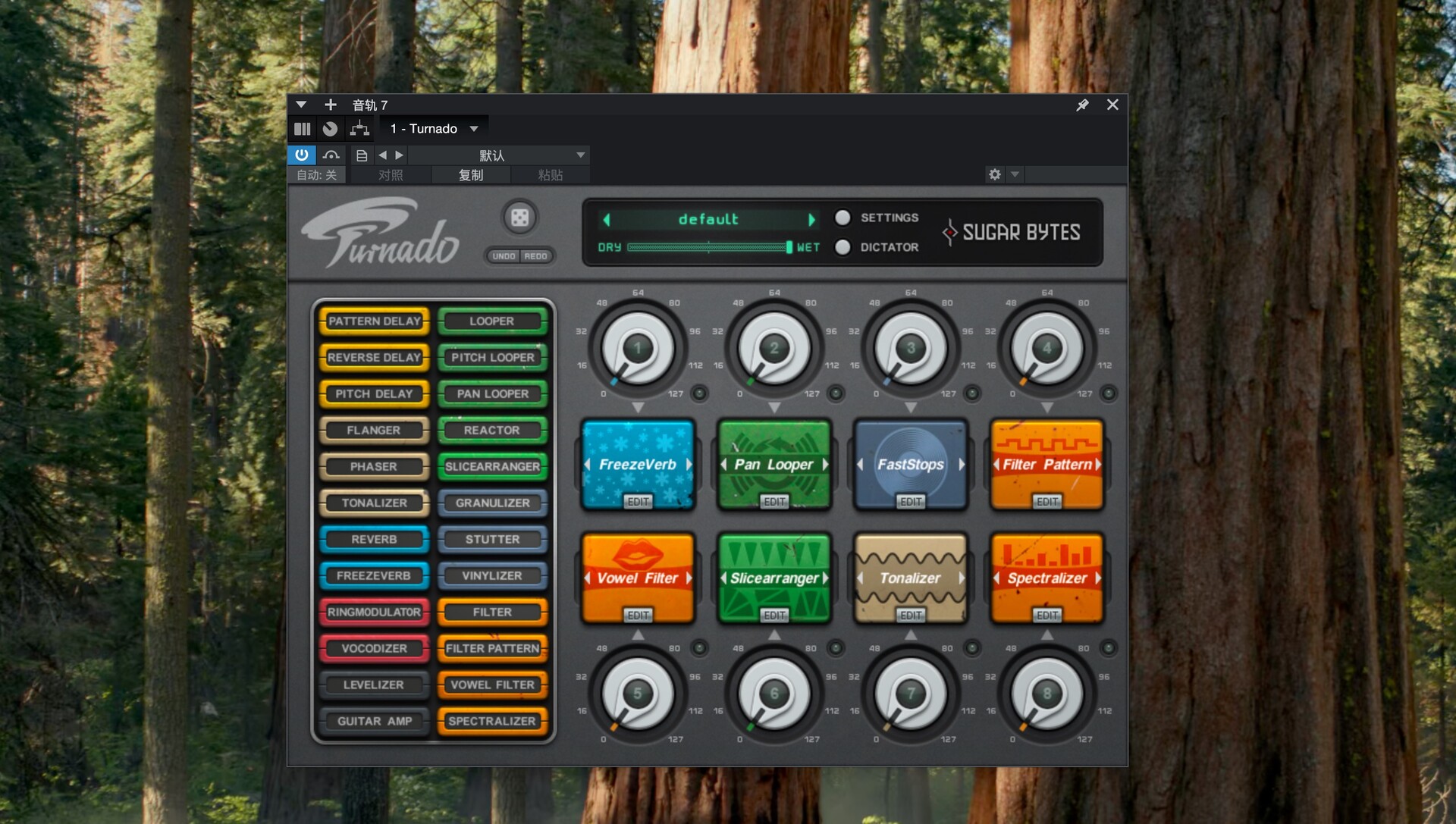The height and width of the screenshot is (824, 1456).
Task: Toggle small button beside knob 4
Action: tap(1109, 393)
